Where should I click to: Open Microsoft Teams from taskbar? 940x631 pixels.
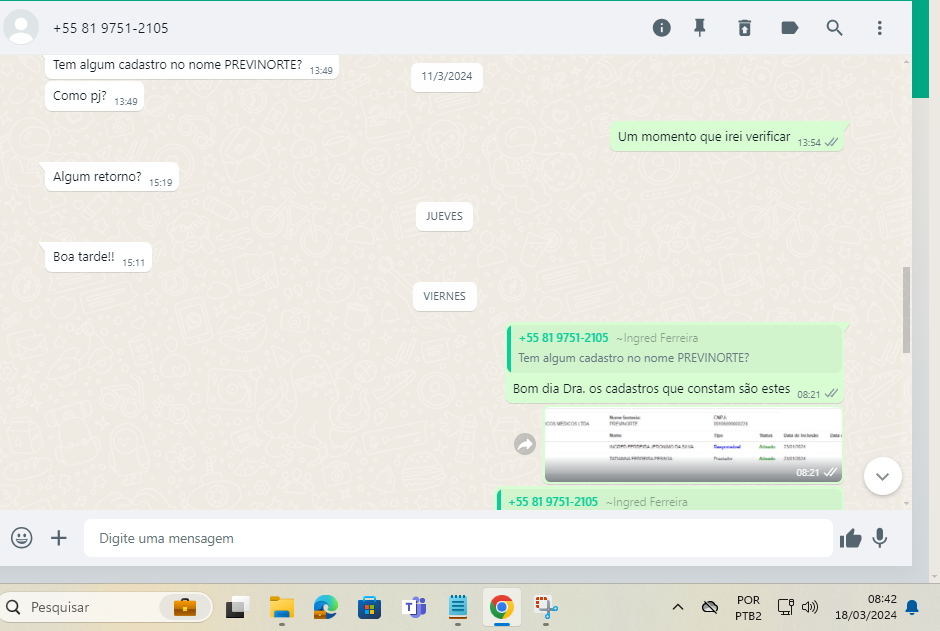(x=414, y=608)
